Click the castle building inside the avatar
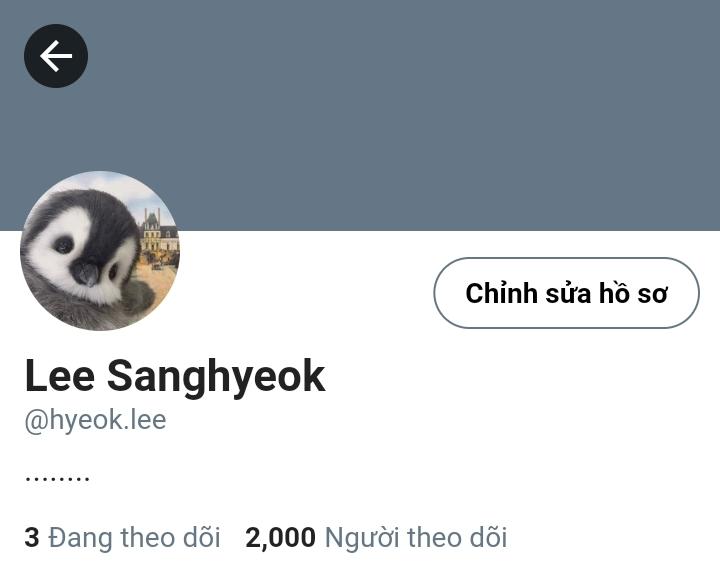 point(158,232)
